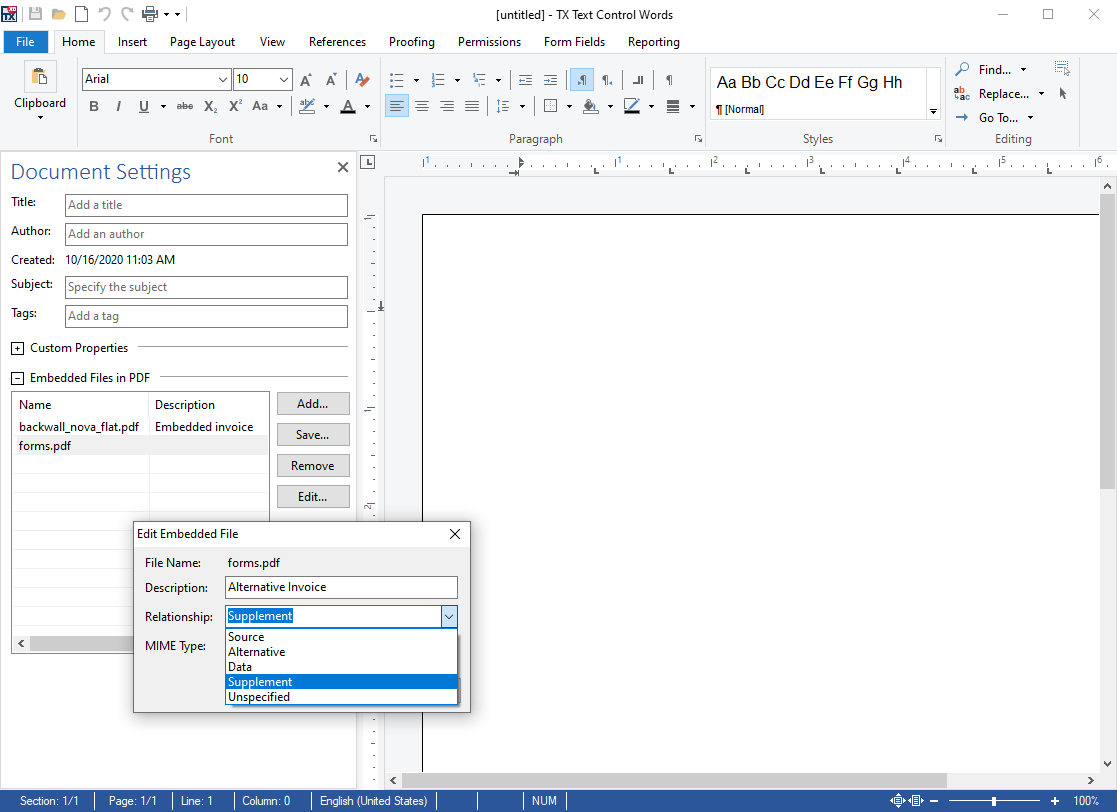This screenshot has width=1117, height=812.
Task: Undo the last action
Action: click(x=104, y=14)
